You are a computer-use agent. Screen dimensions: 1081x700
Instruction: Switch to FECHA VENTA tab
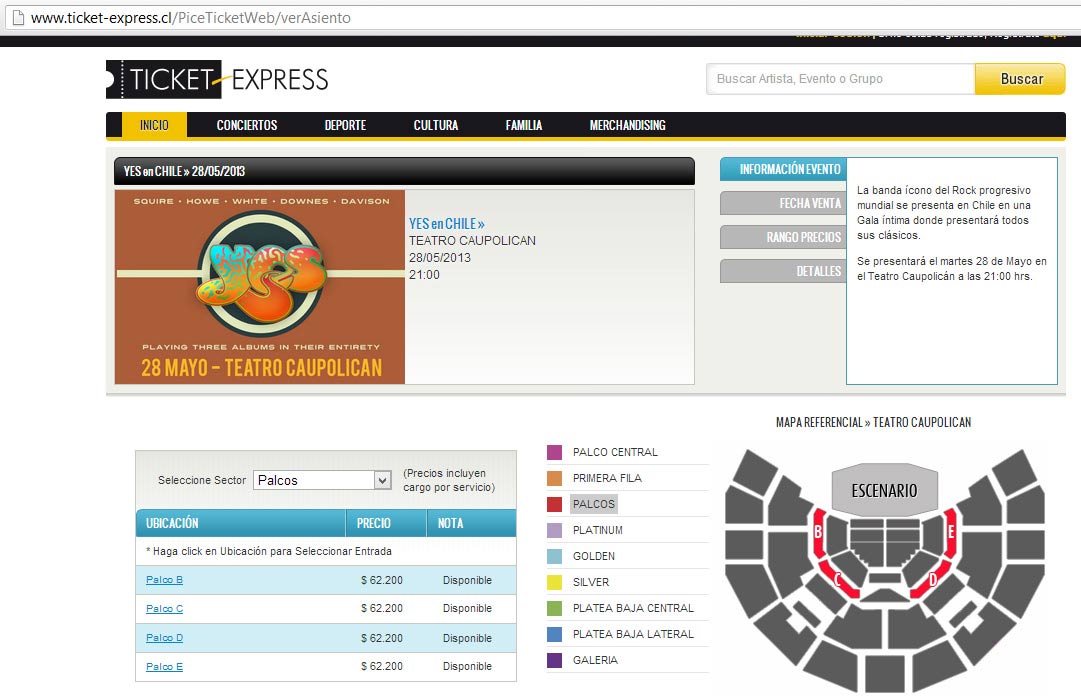(x=783, y=203)
